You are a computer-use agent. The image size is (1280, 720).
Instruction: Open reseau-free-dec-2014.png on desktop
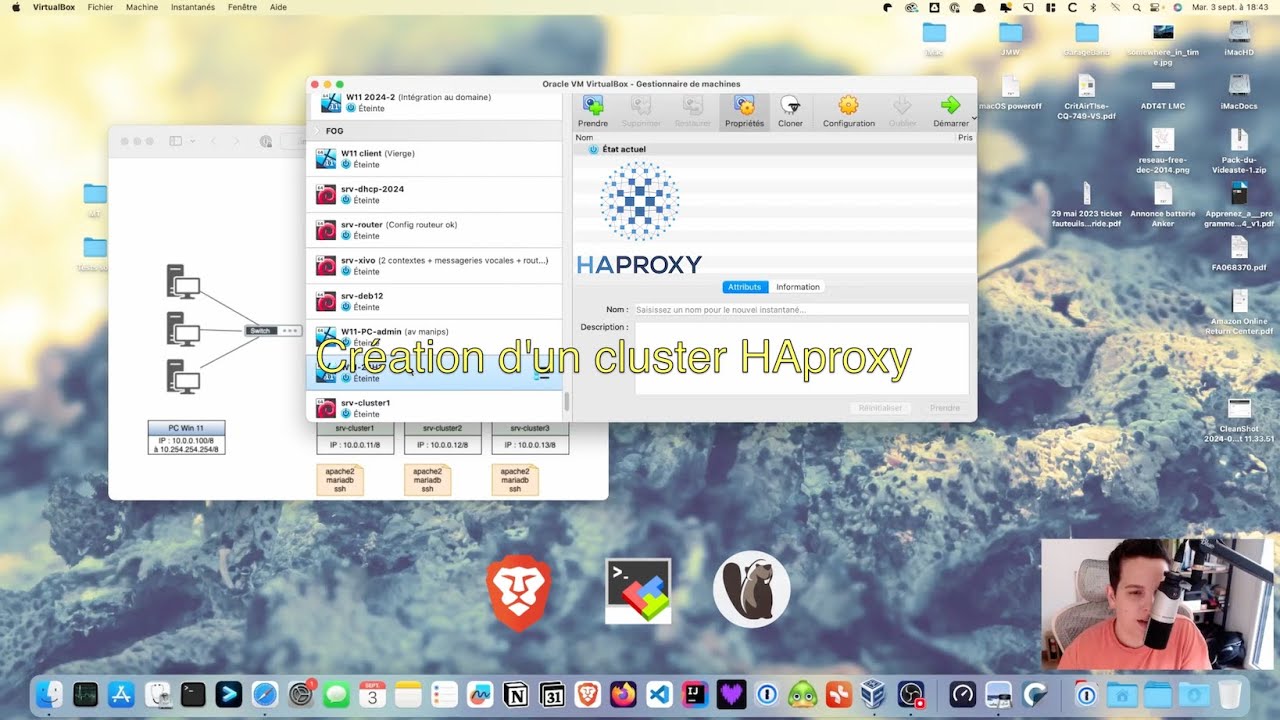pyautogui.click(x=1163, y=150)
